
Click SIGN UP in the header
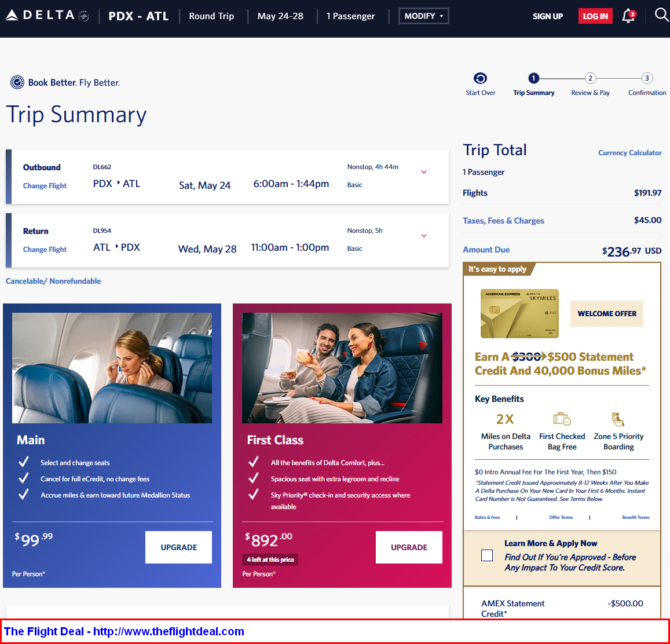(547, 16)
